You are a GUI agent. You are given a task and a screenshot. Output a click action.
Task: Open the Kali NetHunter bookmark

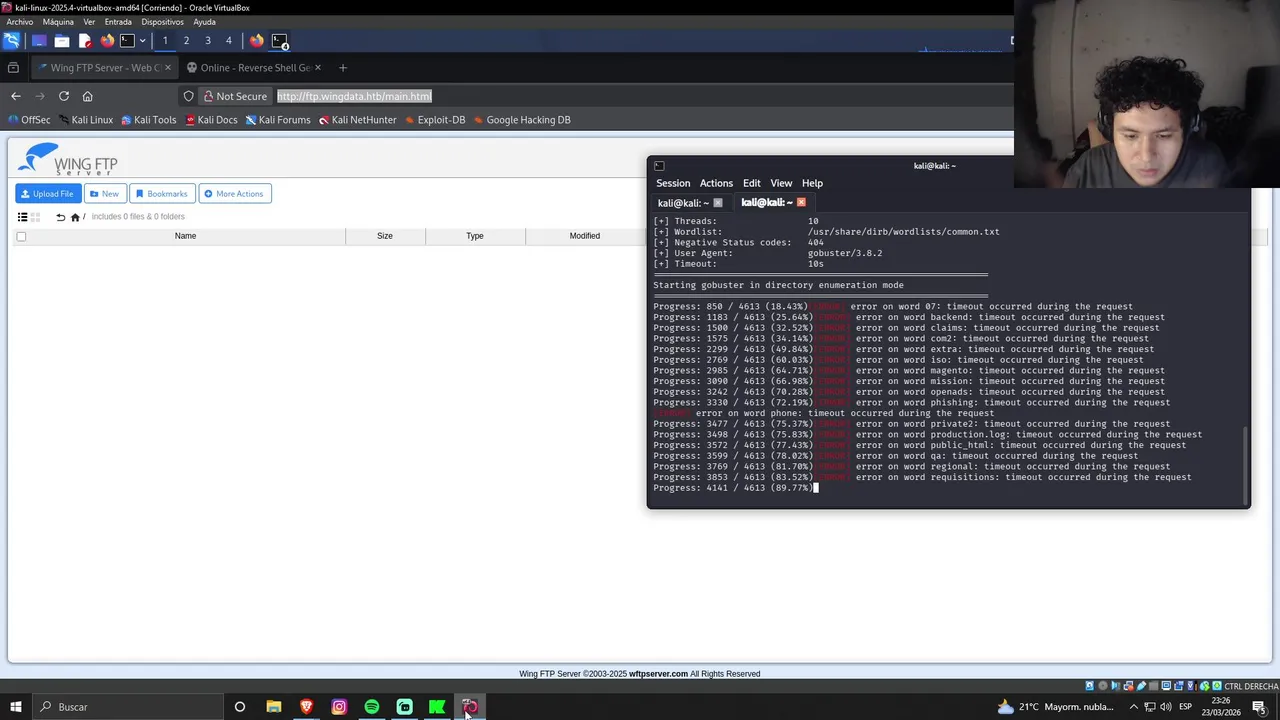(x=357, y=120)
